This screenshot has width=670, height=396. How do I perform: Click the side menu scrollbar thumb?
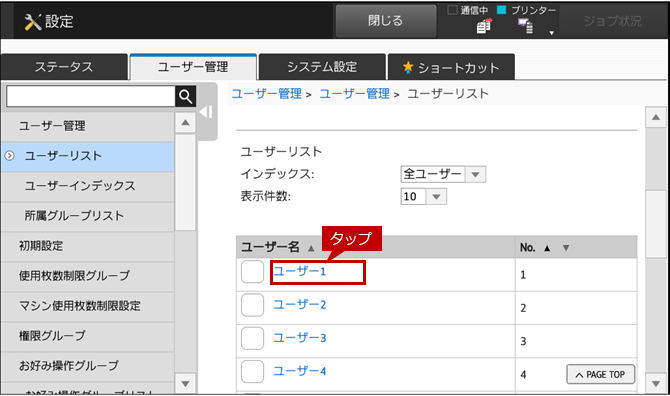[185, 182]
